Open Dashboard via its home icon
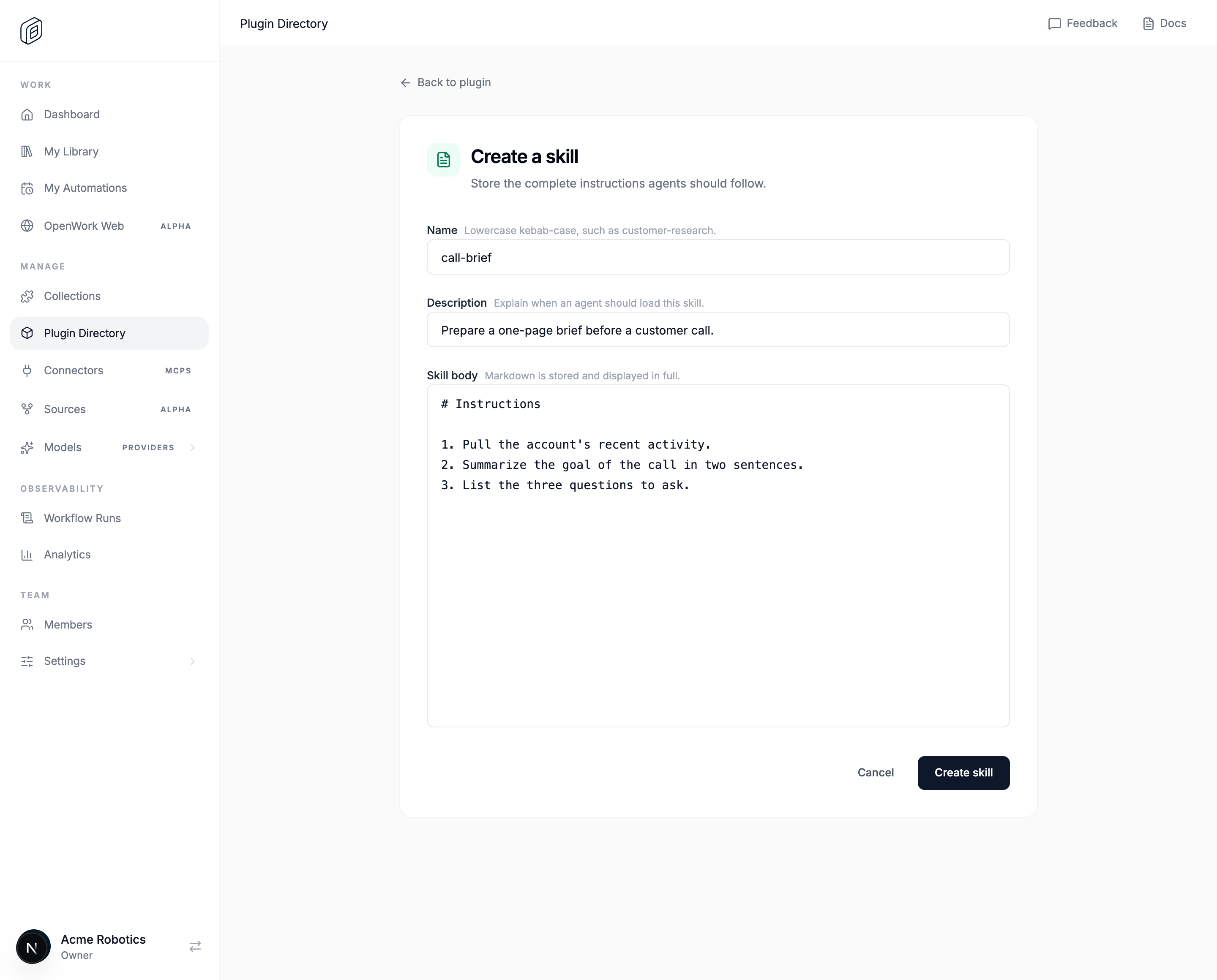The image size is (1217, 980). pyautogui.click(x=27, y=114)
